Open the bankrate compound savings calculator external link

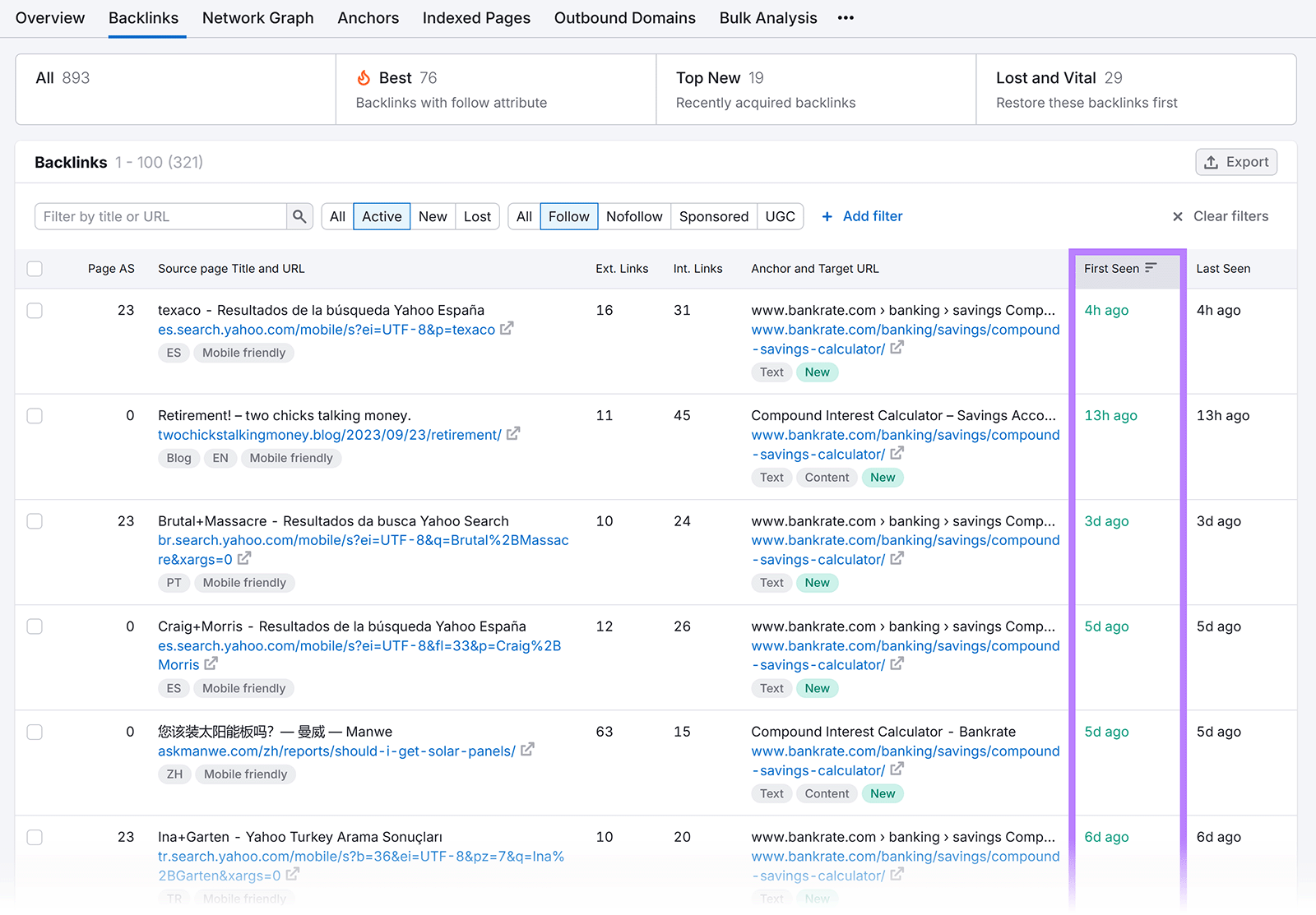(897, 348)
